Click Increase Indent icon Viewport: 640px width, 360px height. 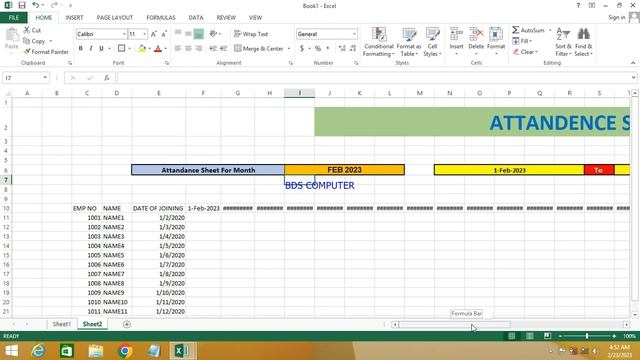click(x=223, y=49)
